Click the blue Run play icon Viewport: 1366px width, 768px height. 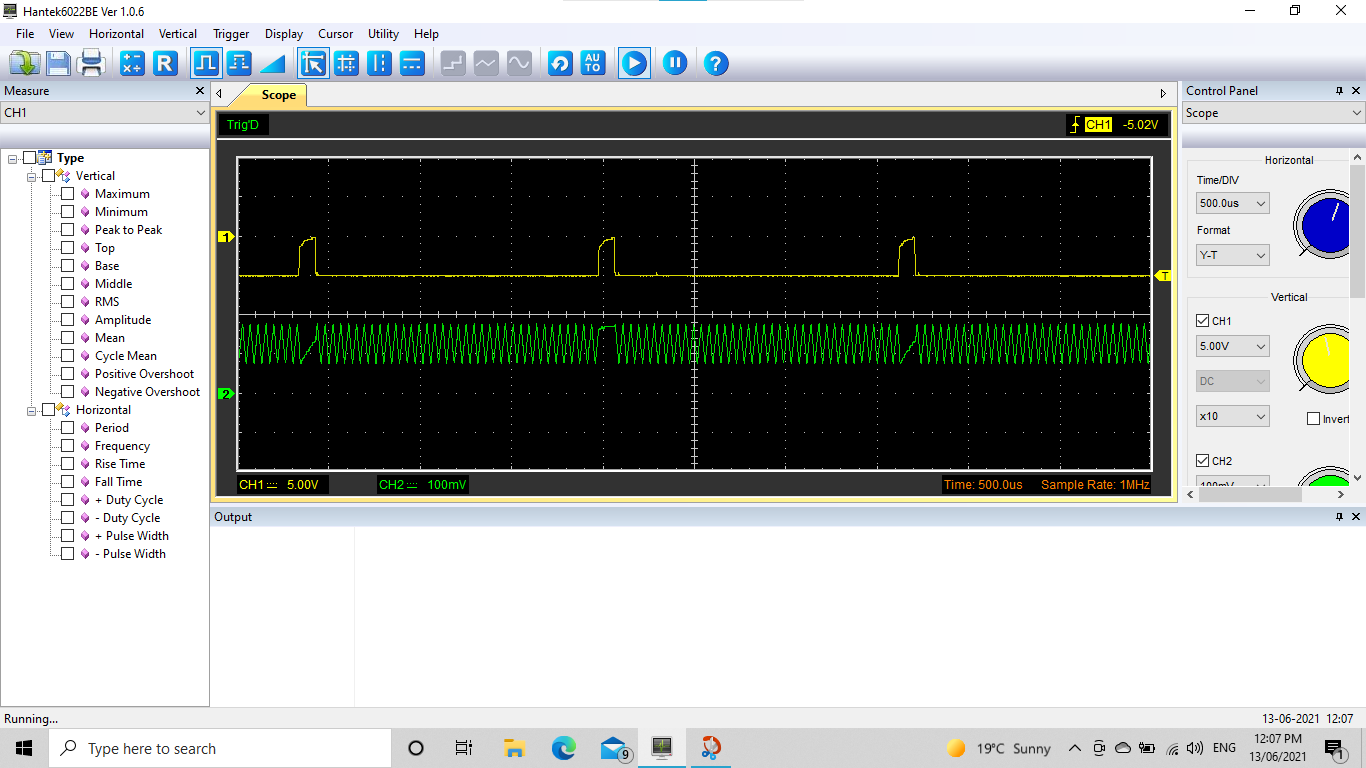[633, 64]
